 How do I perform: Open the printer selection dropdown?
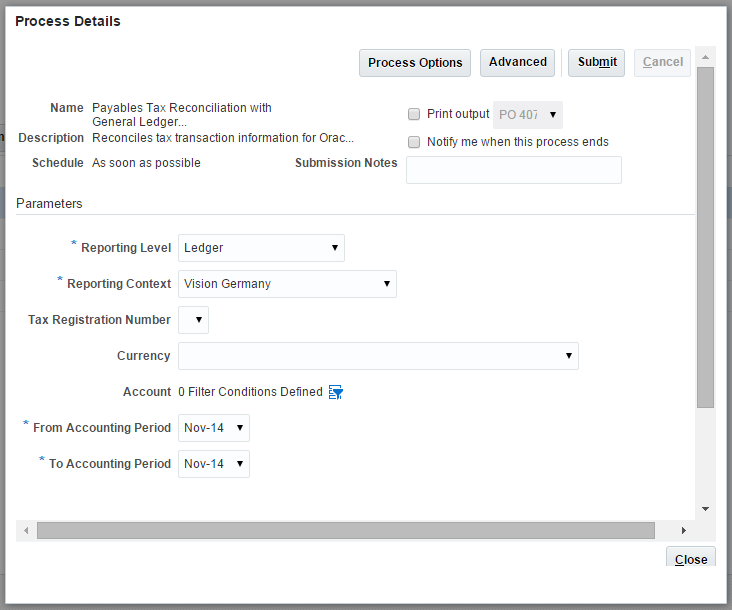click(x=528, y=115)
